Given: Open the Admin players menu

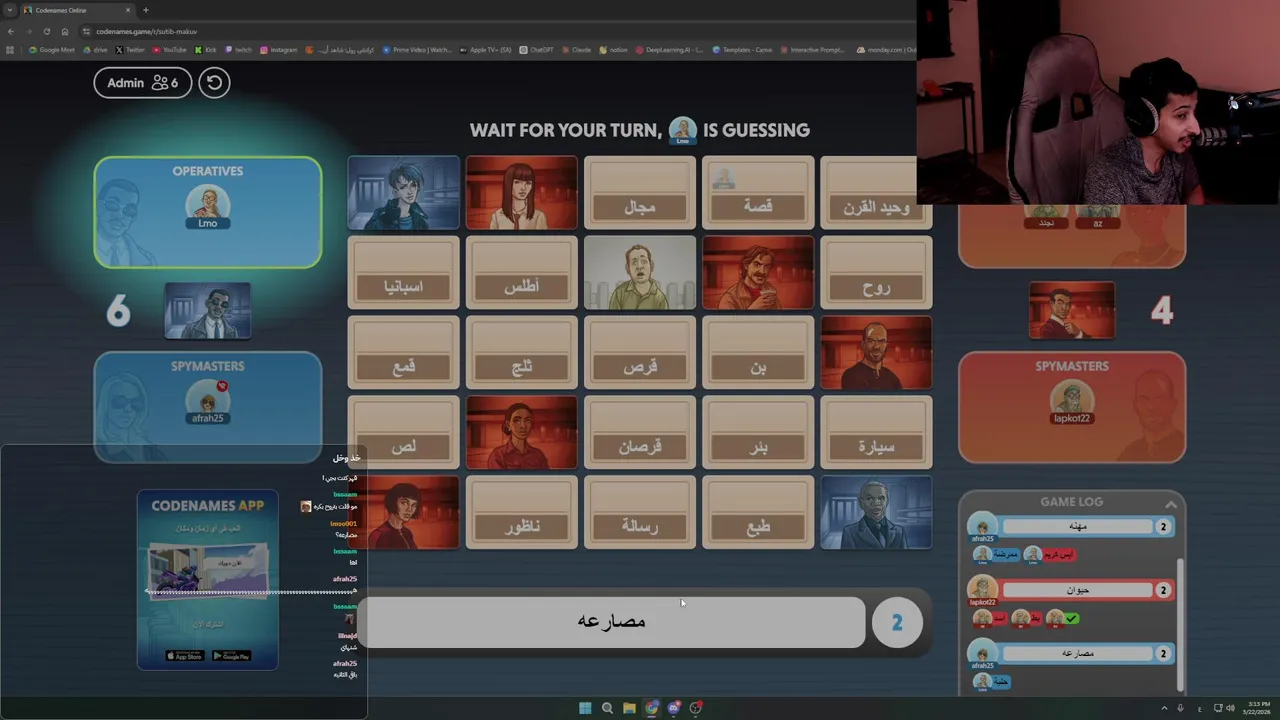Looking at the screenshot, I should click(x=142, y=83).
